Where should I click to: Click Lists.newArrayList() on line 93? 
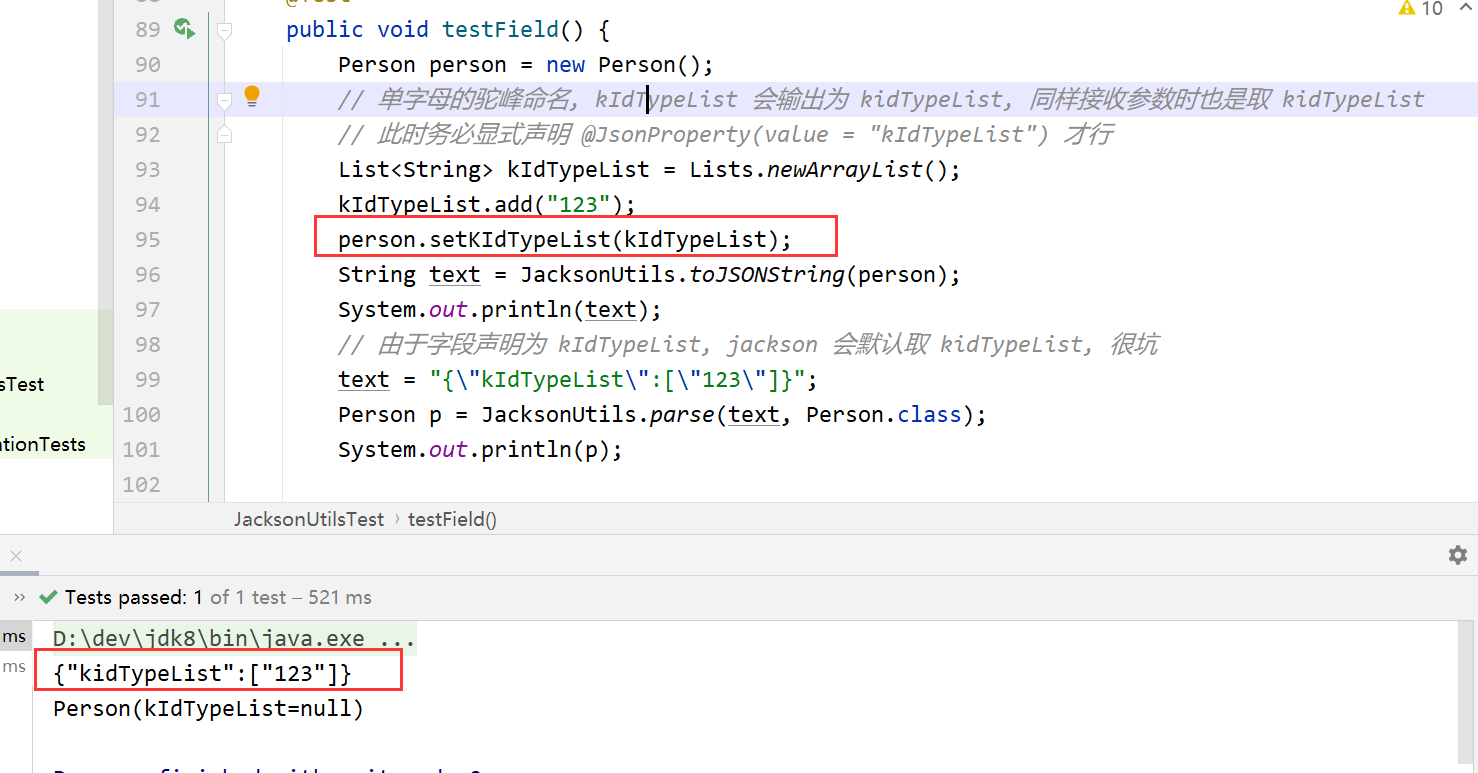pyautogui.click(x=818, y=169)
